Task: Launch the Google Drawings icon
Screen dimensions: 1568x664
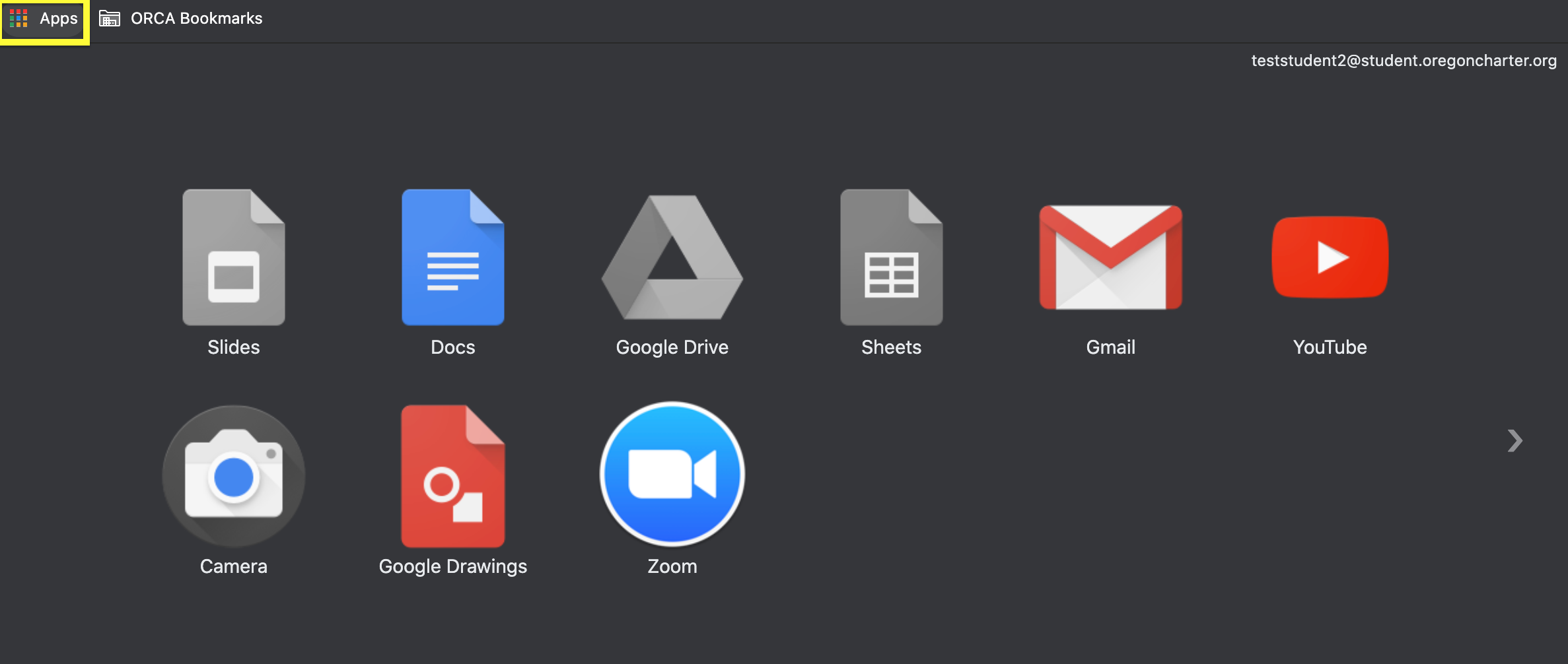Action: pyautogui.click(x=453, y=476)
